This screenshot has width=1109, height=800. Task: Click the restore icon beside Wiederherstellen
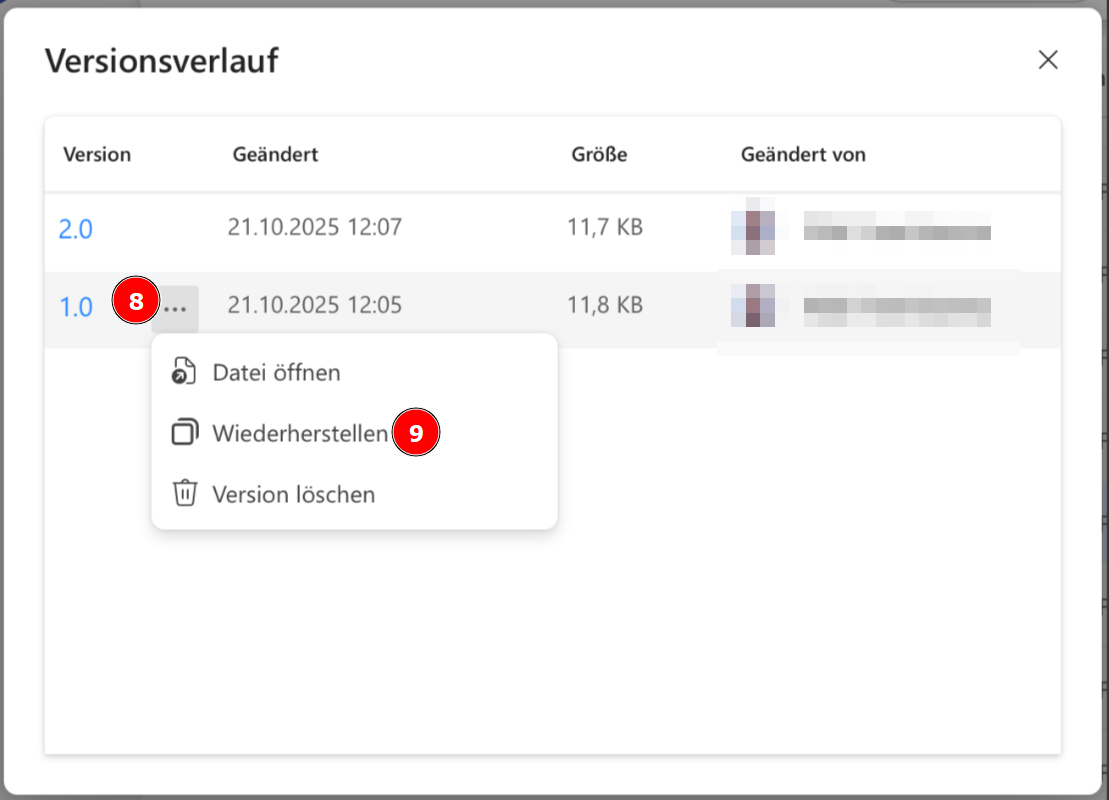pos(184,433)
